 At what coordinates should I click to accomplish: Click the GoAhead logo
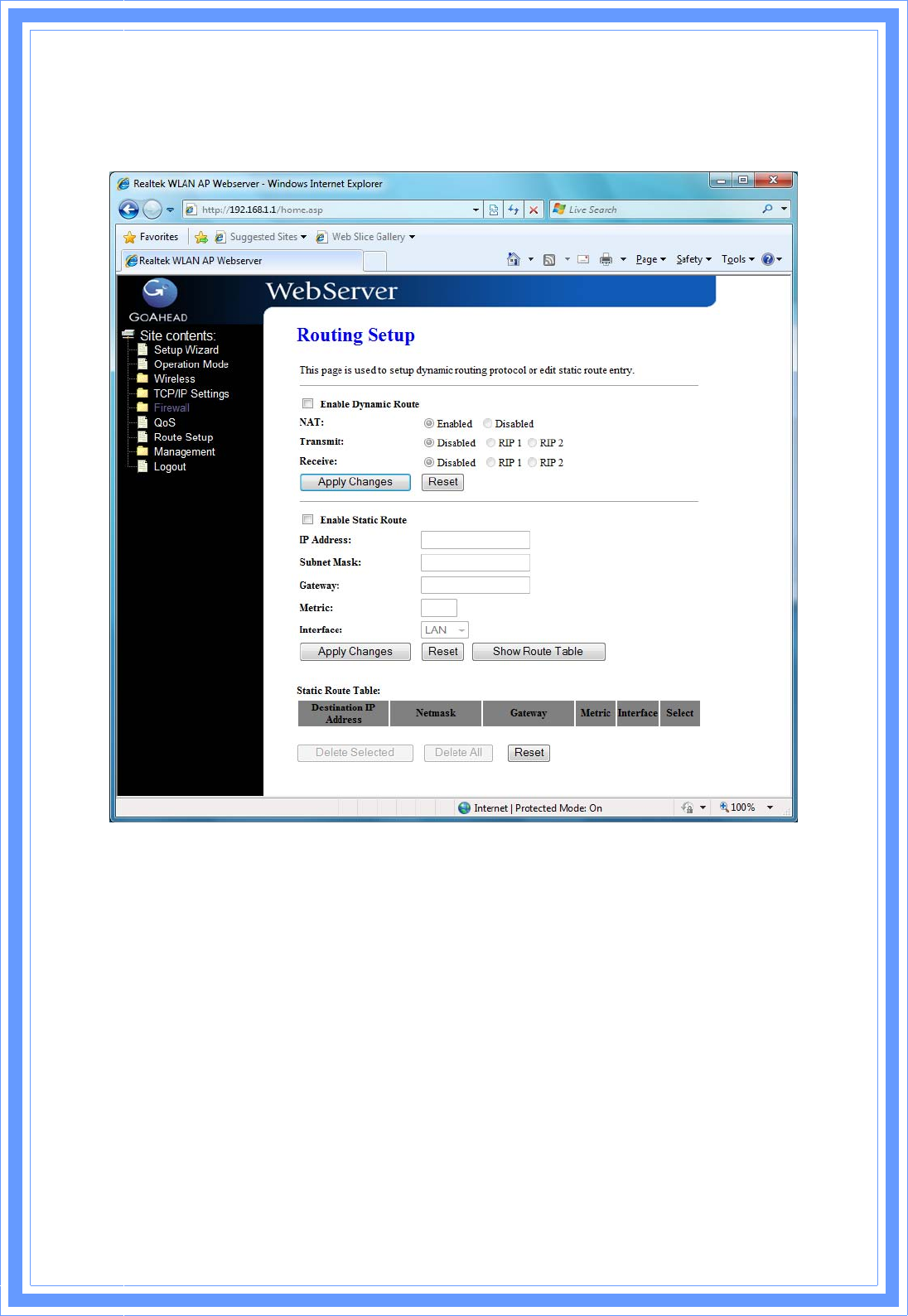pos(159,301)
